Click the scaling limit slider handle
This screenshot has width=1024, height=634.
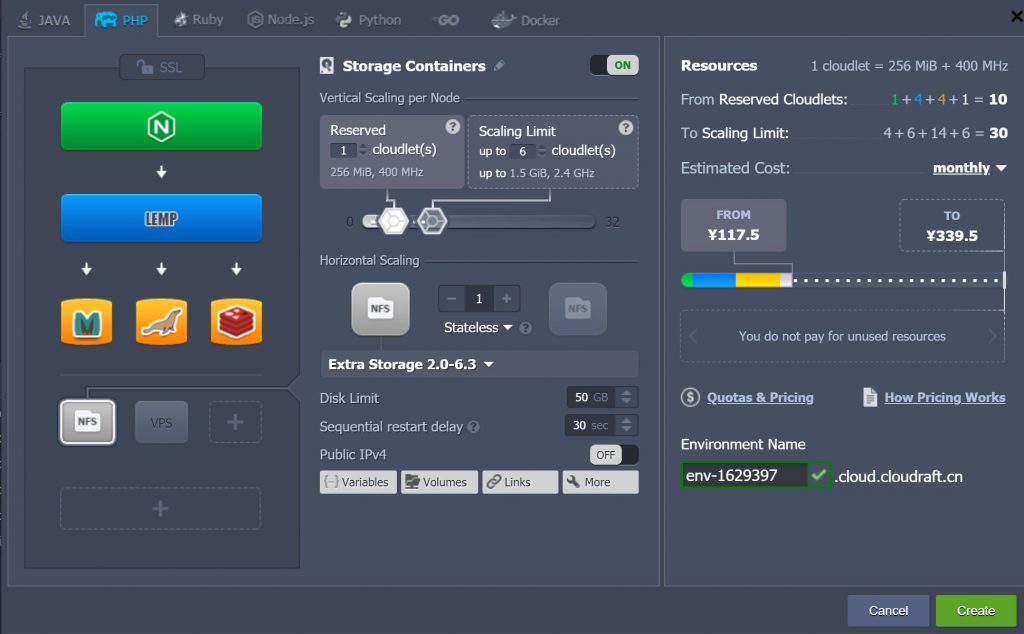point(431,221)
